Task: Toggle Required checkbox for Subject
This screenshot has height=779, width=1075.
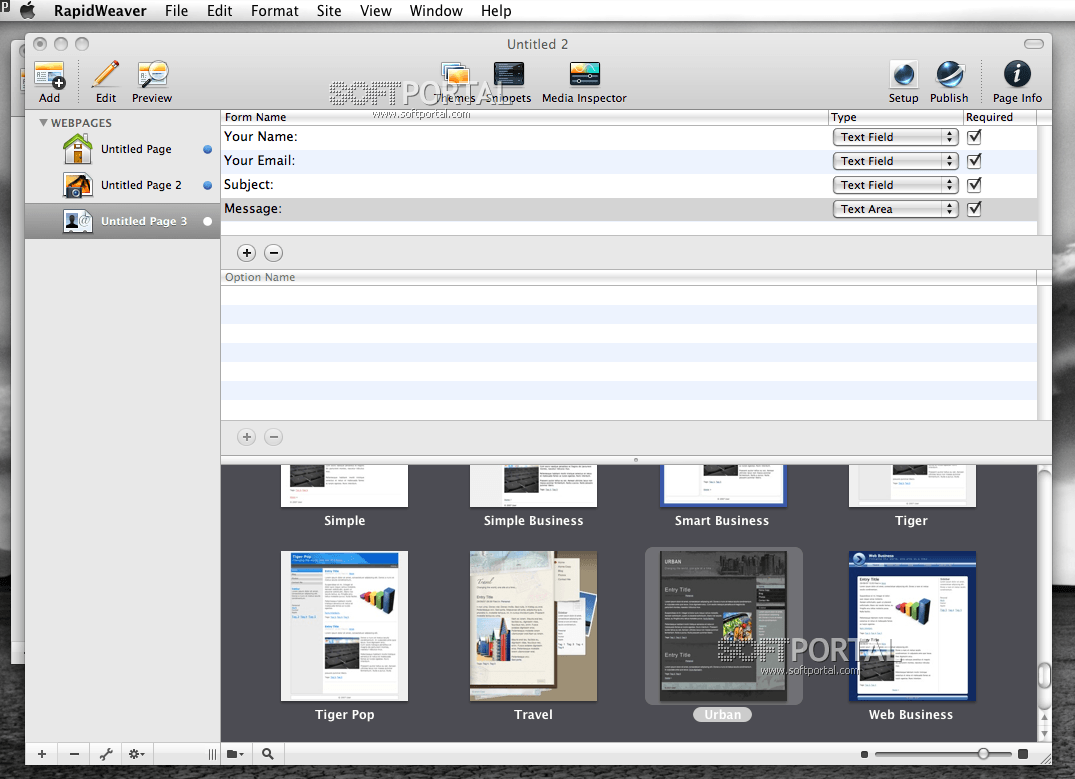Action: coord(974,185)
